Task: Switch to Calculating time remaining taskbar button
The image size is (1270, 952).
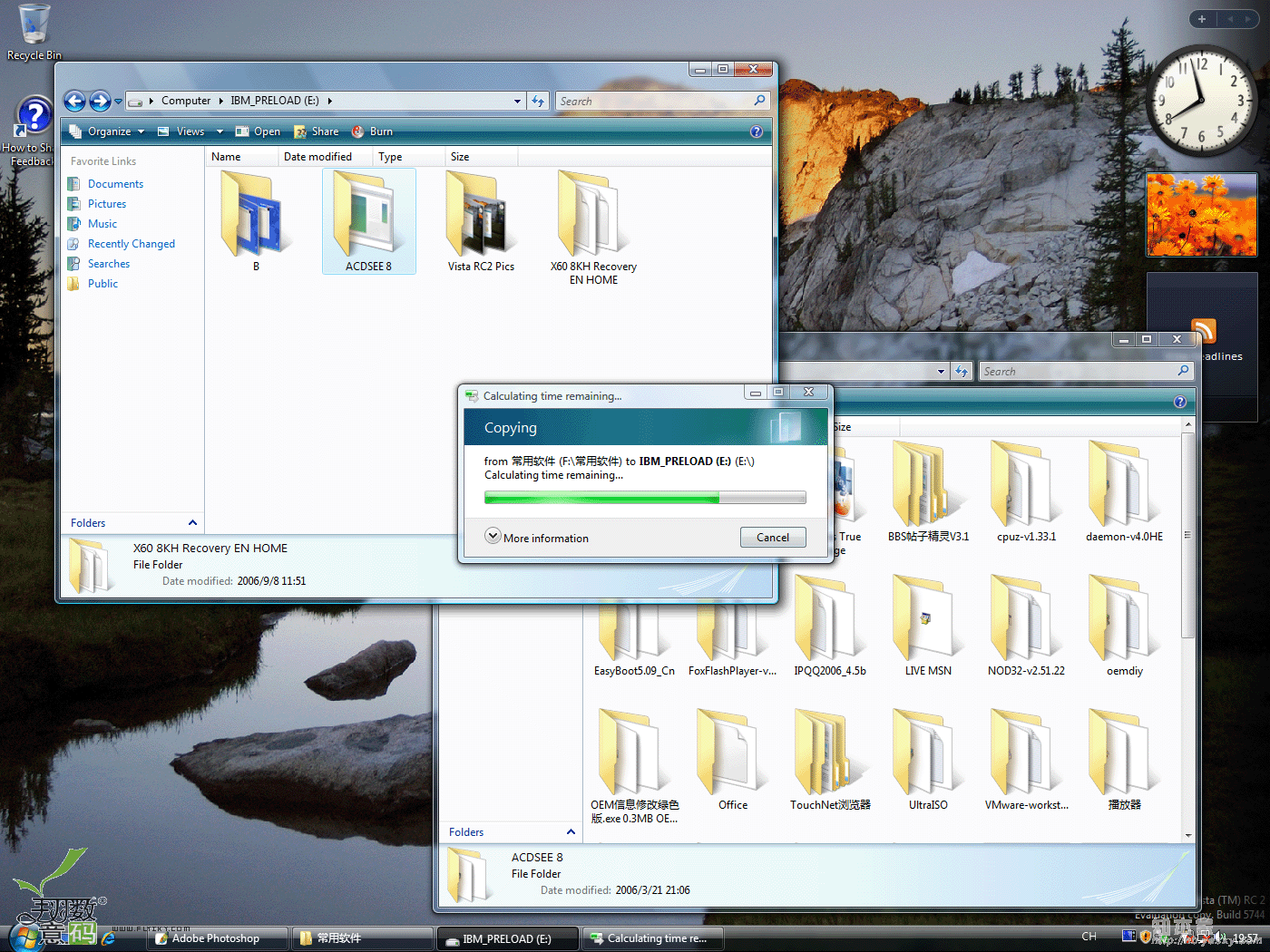Action: pos(652,938)
